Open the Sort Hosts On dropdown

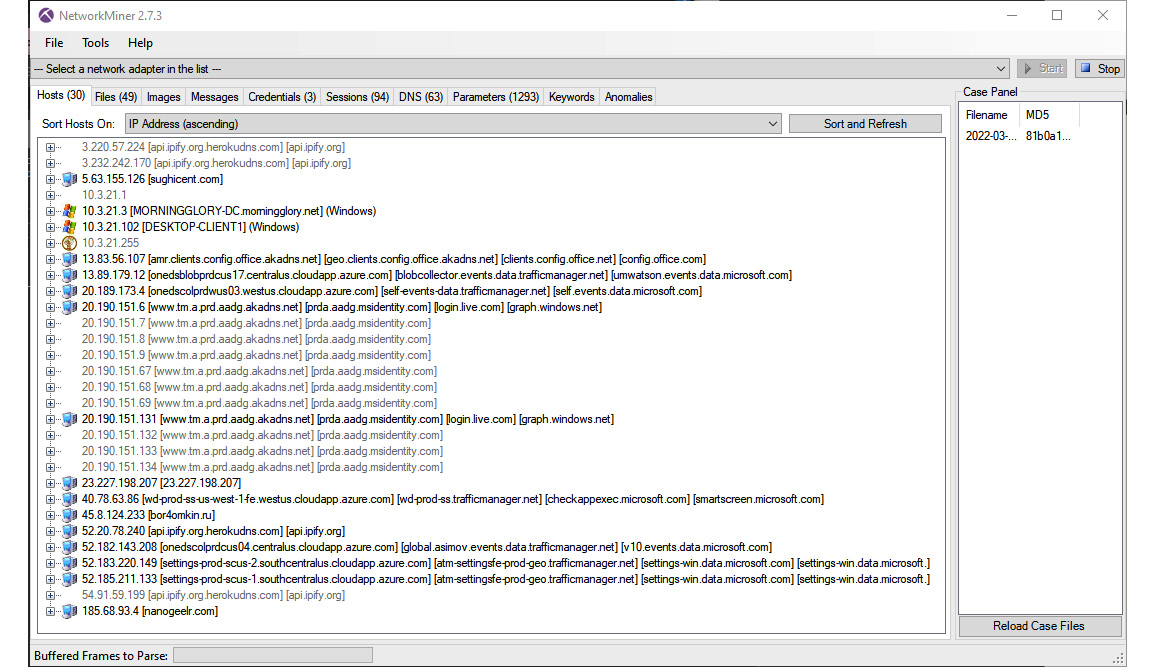[452, 124]
